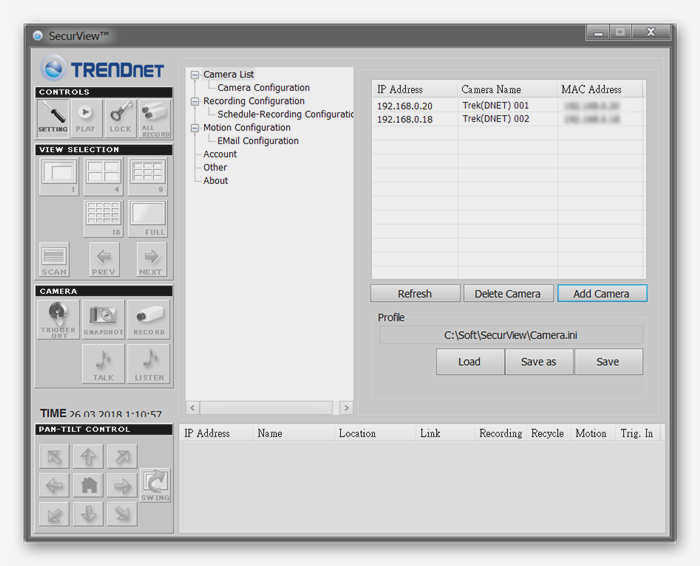Move camera up-right diagonally
The height and width of the screenshot is (566, 700).
click(122, 456)
